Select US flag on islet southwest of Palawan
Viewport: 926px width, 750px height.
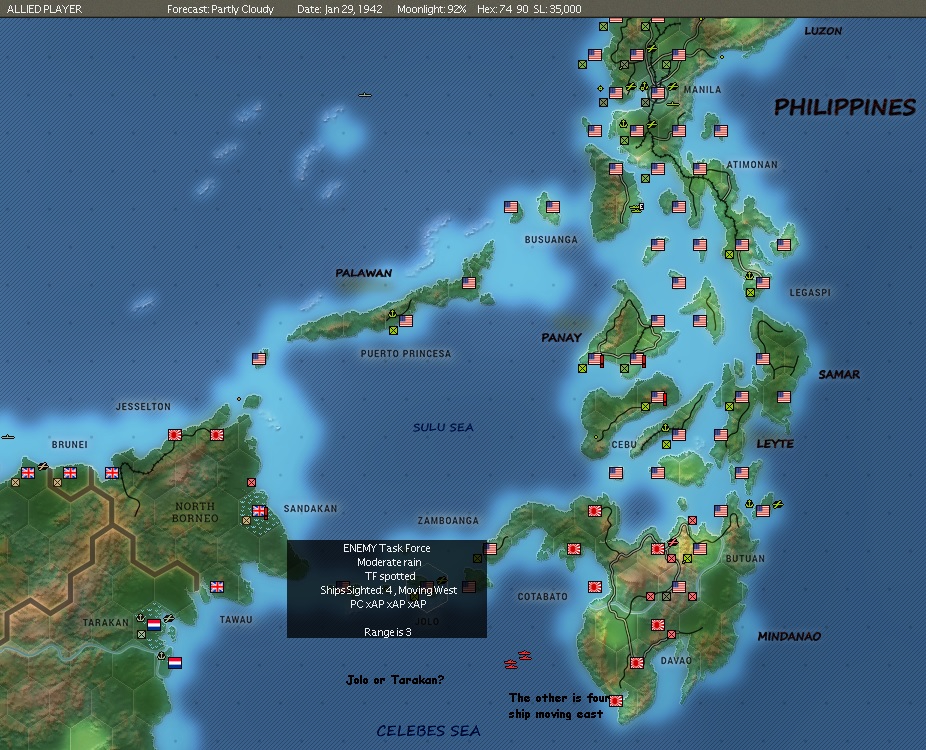coord(259,358)
